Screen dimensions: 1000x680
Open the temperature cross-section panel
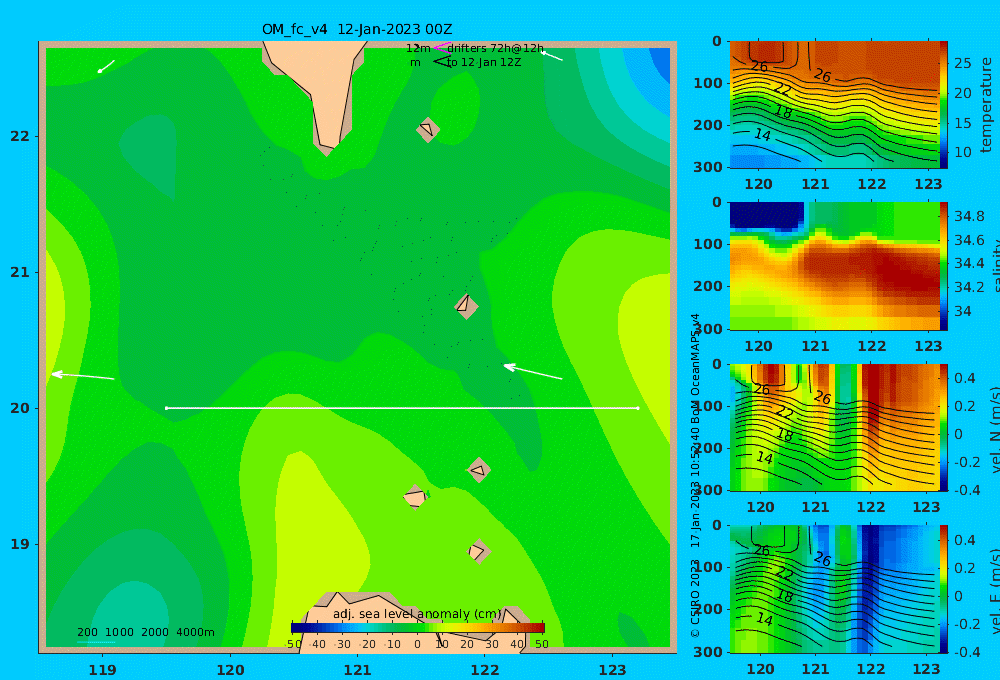834,105
